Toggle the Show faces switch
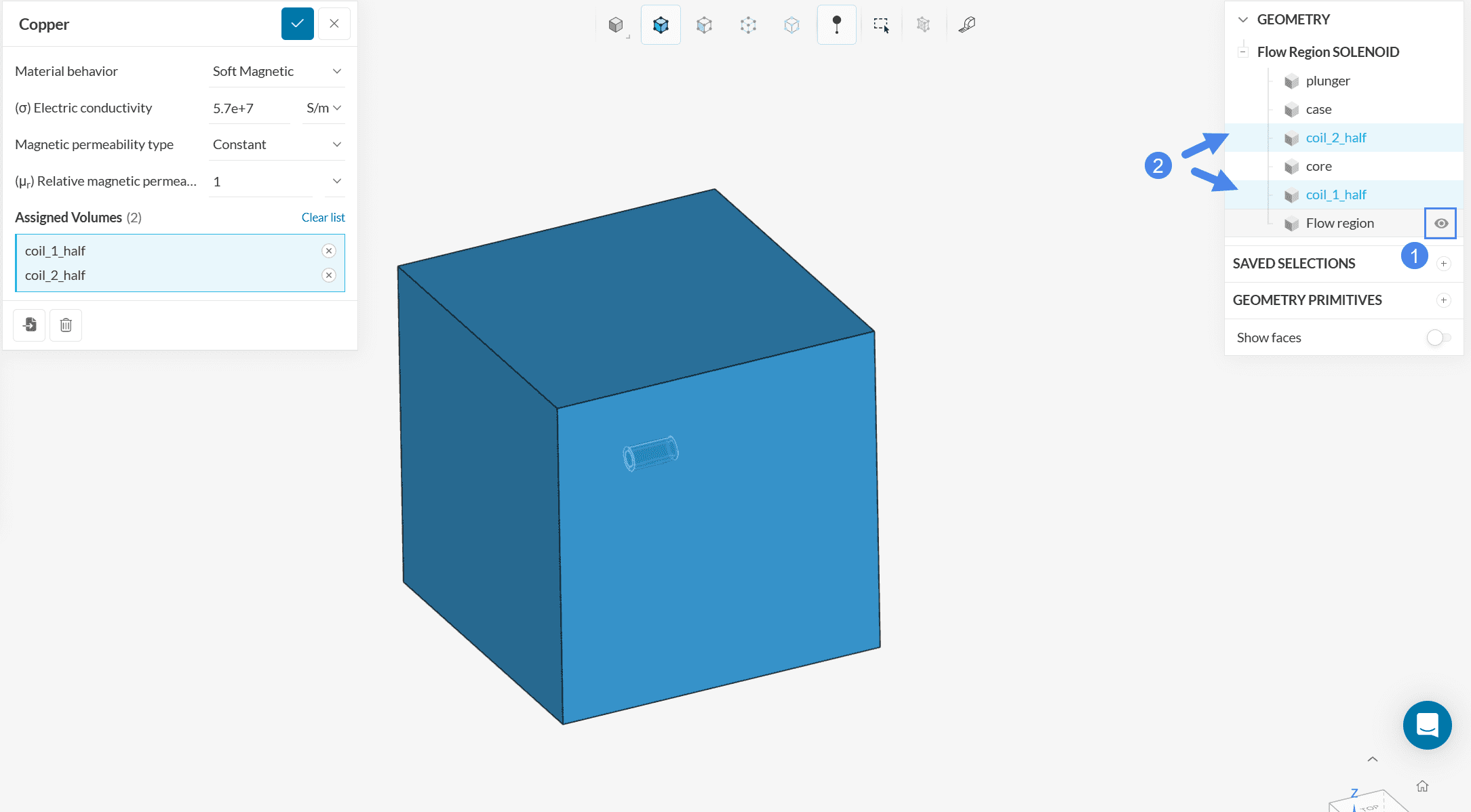 click(1438, 338)
